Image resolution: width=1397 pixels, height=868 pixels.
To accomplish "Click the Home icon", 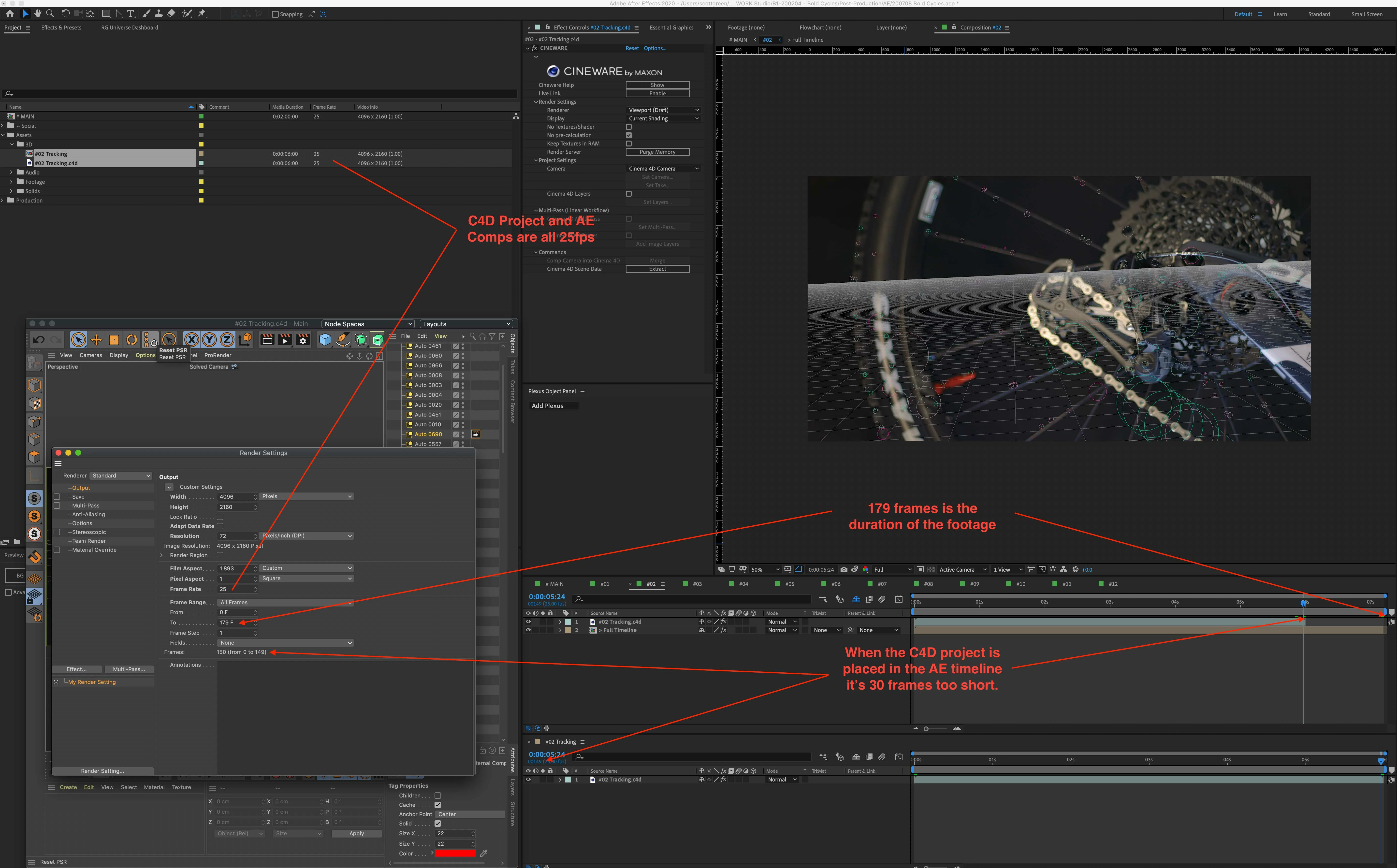I will (x=10, y=14).
